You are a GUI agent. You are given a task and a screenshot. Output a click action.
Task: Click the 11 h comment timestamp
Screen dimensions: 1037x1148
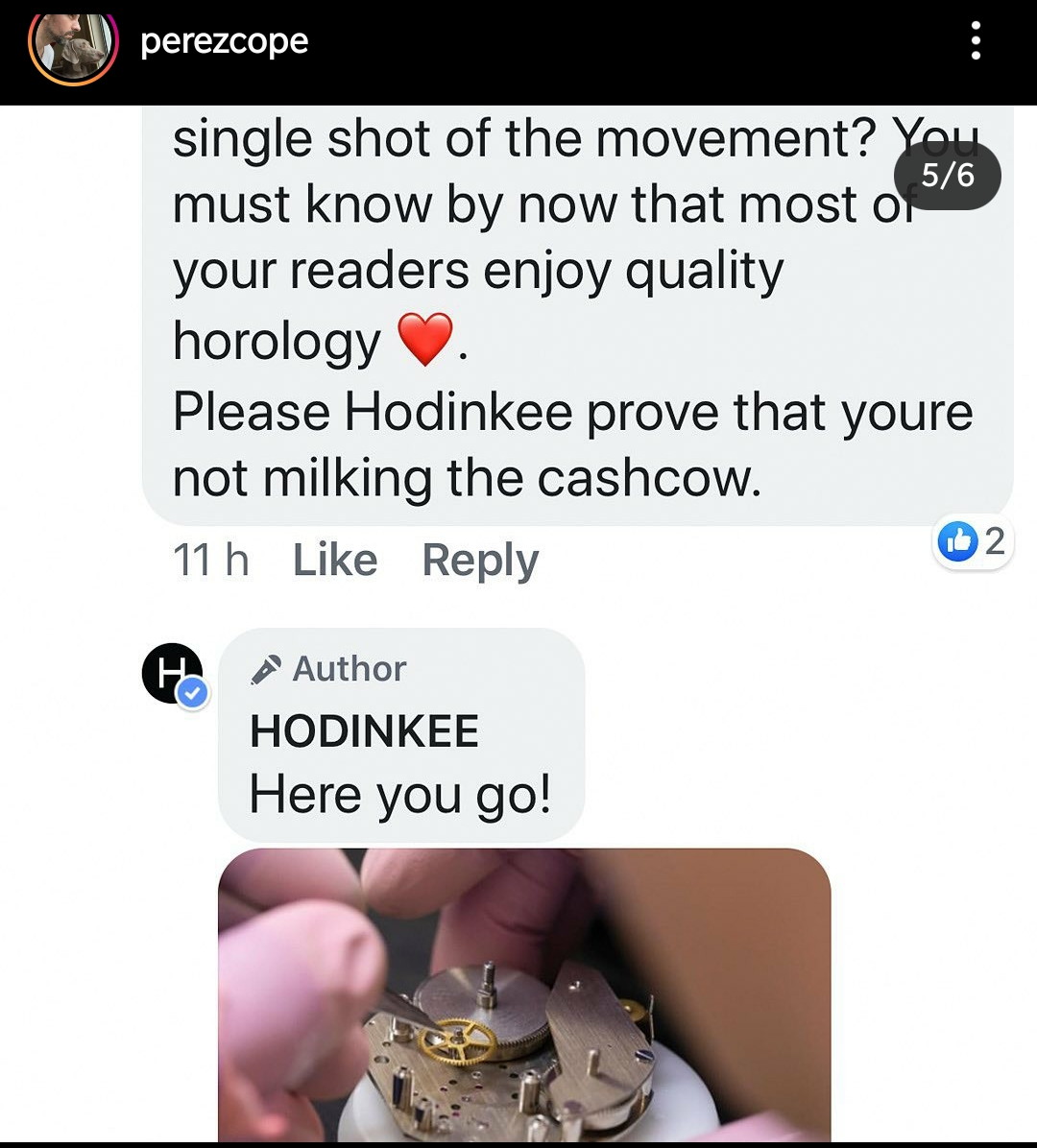click(x=211, y=561)
